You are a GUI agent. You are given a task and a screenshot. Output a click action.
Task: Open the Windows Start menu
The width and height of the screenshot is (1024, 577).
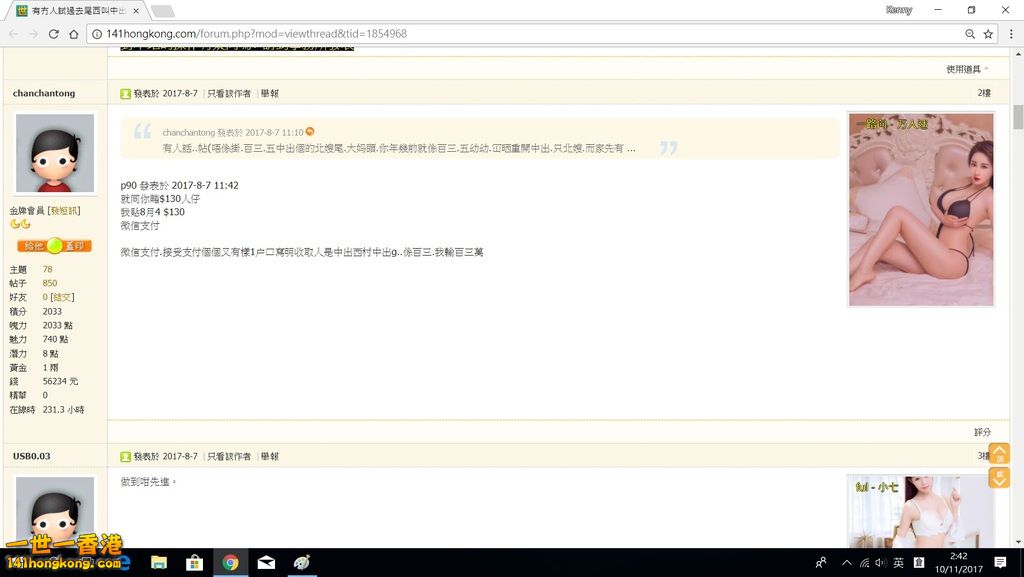(x=12, y=562)
